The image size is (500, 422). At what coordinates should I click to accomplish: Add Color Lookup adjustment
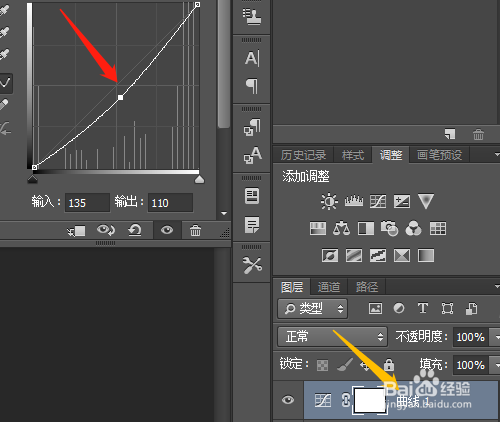point(438,229)
